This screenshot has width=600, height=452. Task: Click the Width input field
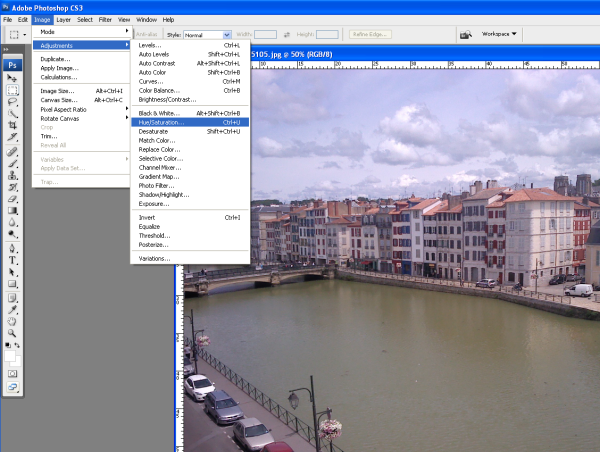(265, 34)
